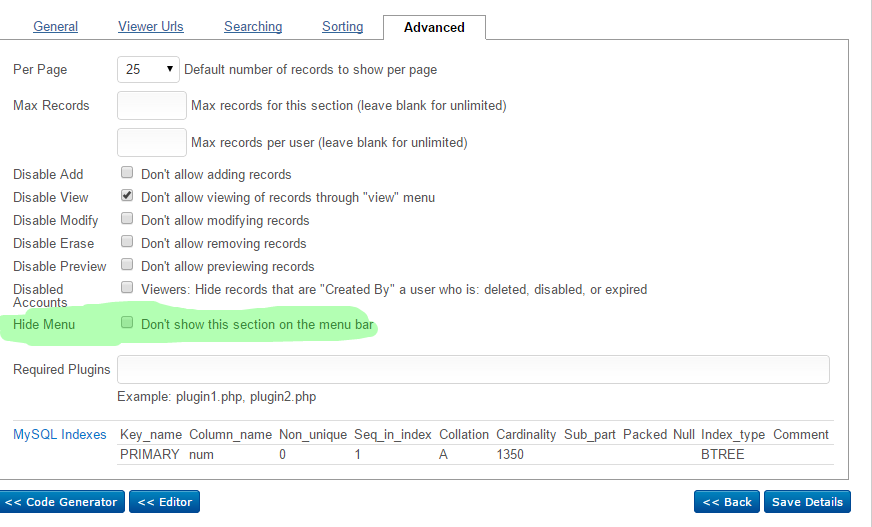The image size is (872, 527).
Task: Click the Max records for this section field
Action: click(x=152, y=105)
